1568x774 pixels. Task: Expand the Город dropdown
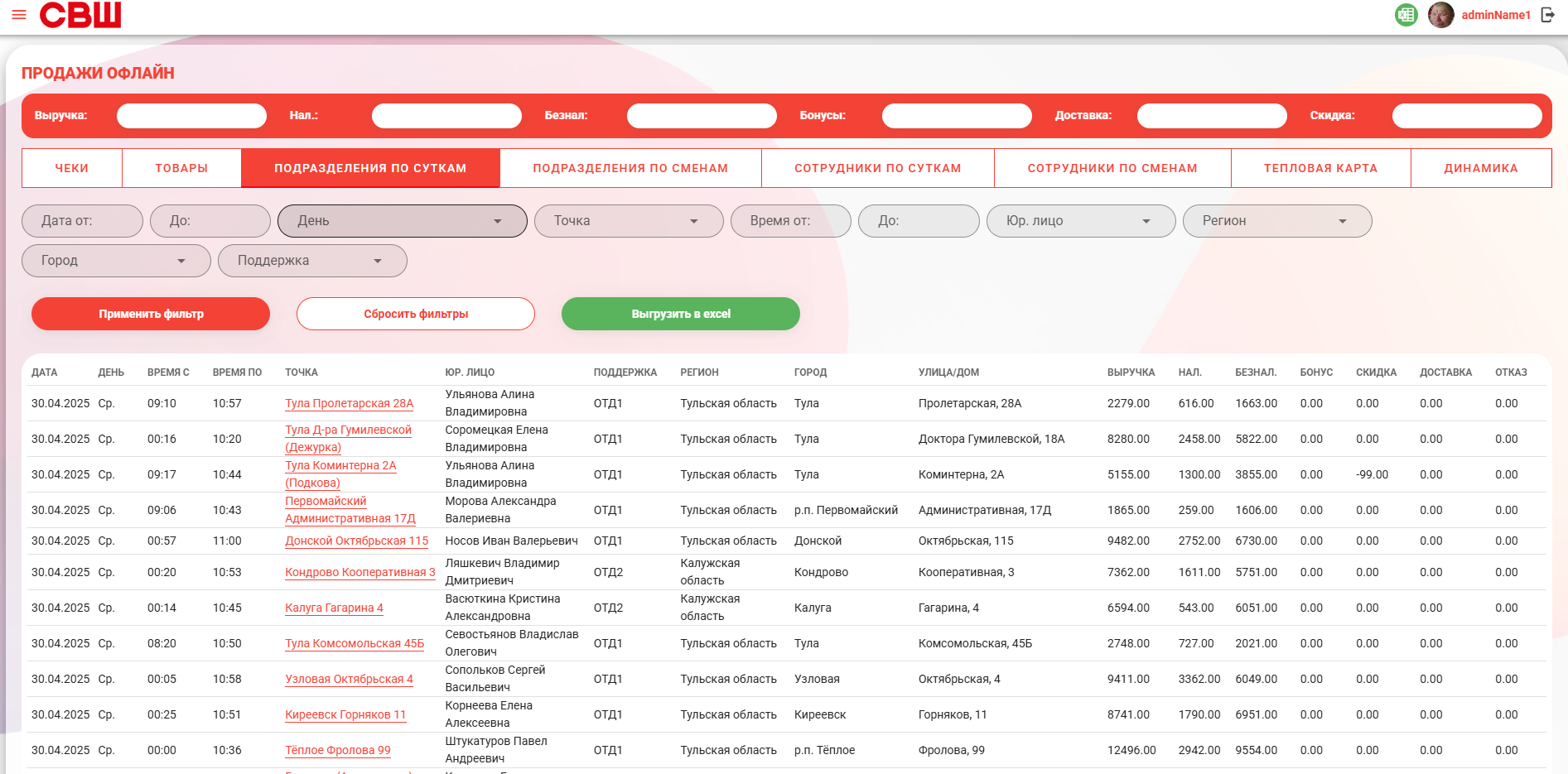tap(116, 261)
